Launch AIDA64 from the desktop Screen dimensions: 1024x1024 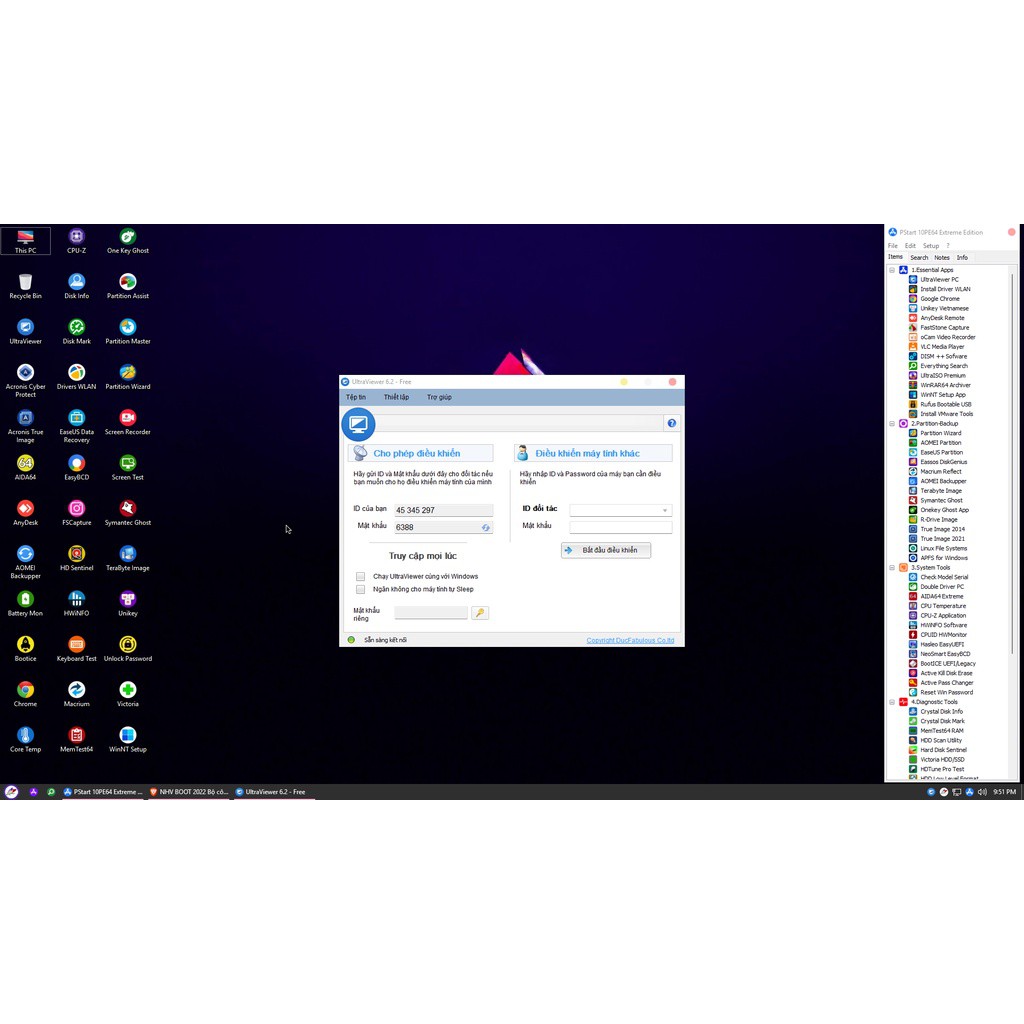[x=25, y=465]
